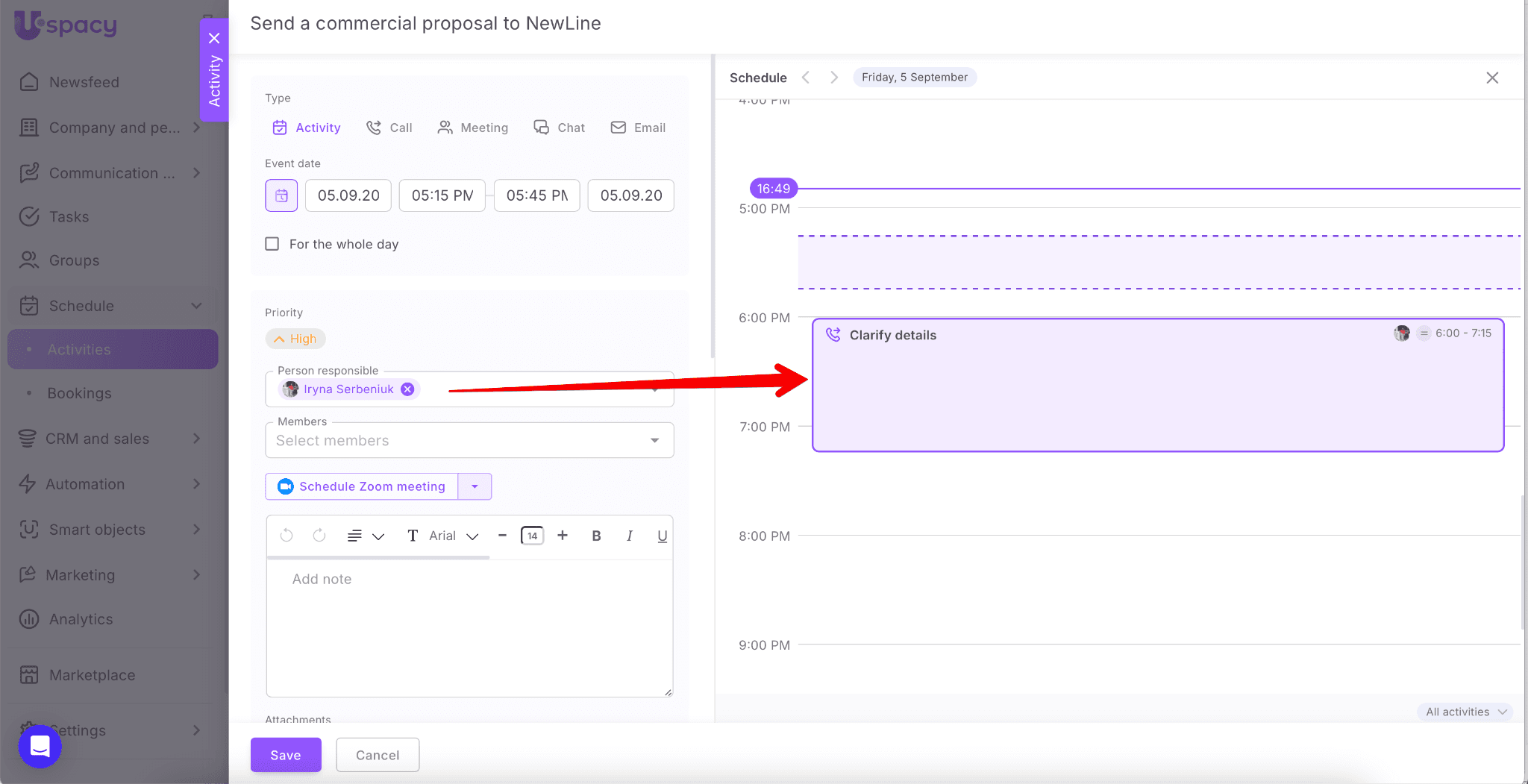Decrease font size with minus icon
This screenshot has height=784, width=1528.
pyautogui.click(x=502, y=536)
